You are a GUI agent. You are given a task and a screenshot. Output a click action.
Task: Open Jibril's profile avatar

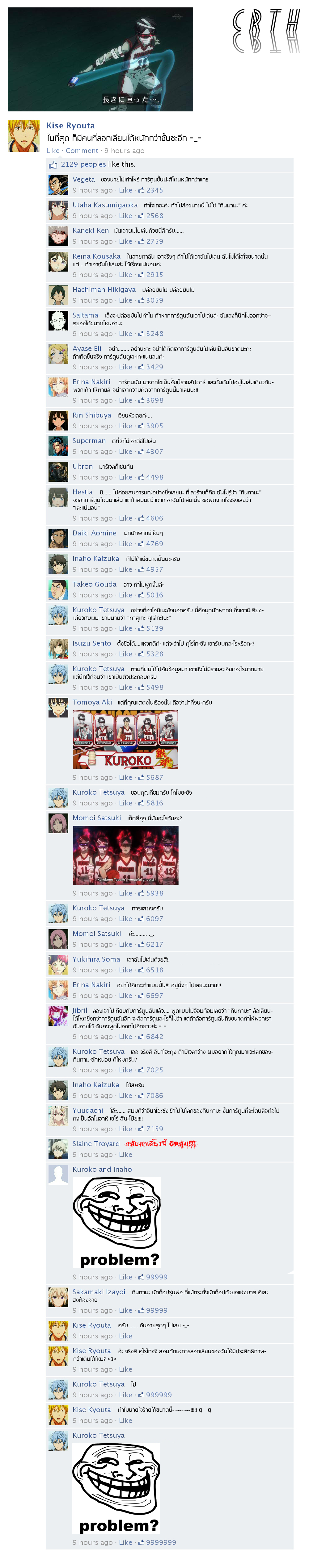58,1016
